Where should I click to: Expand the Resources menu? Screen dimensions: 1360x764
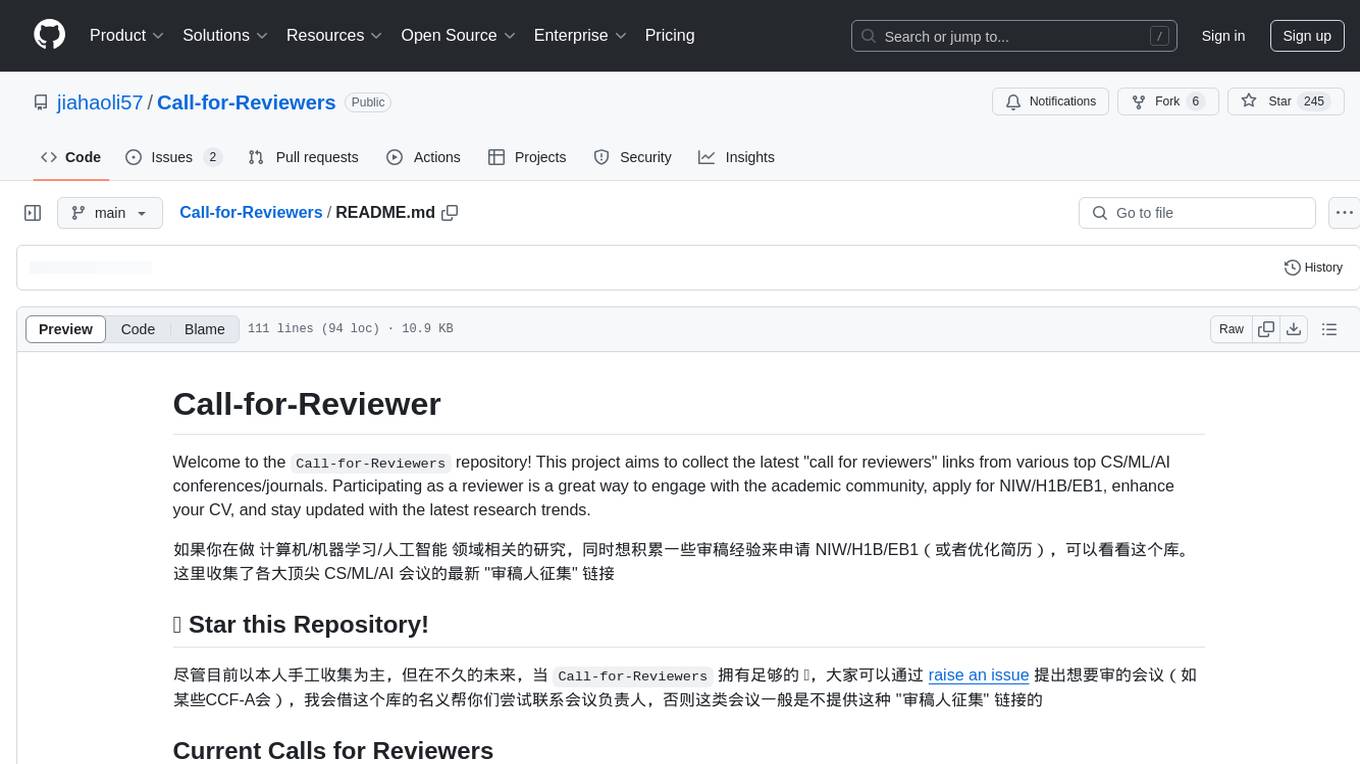pyautogui.click(x=335, y=35)
